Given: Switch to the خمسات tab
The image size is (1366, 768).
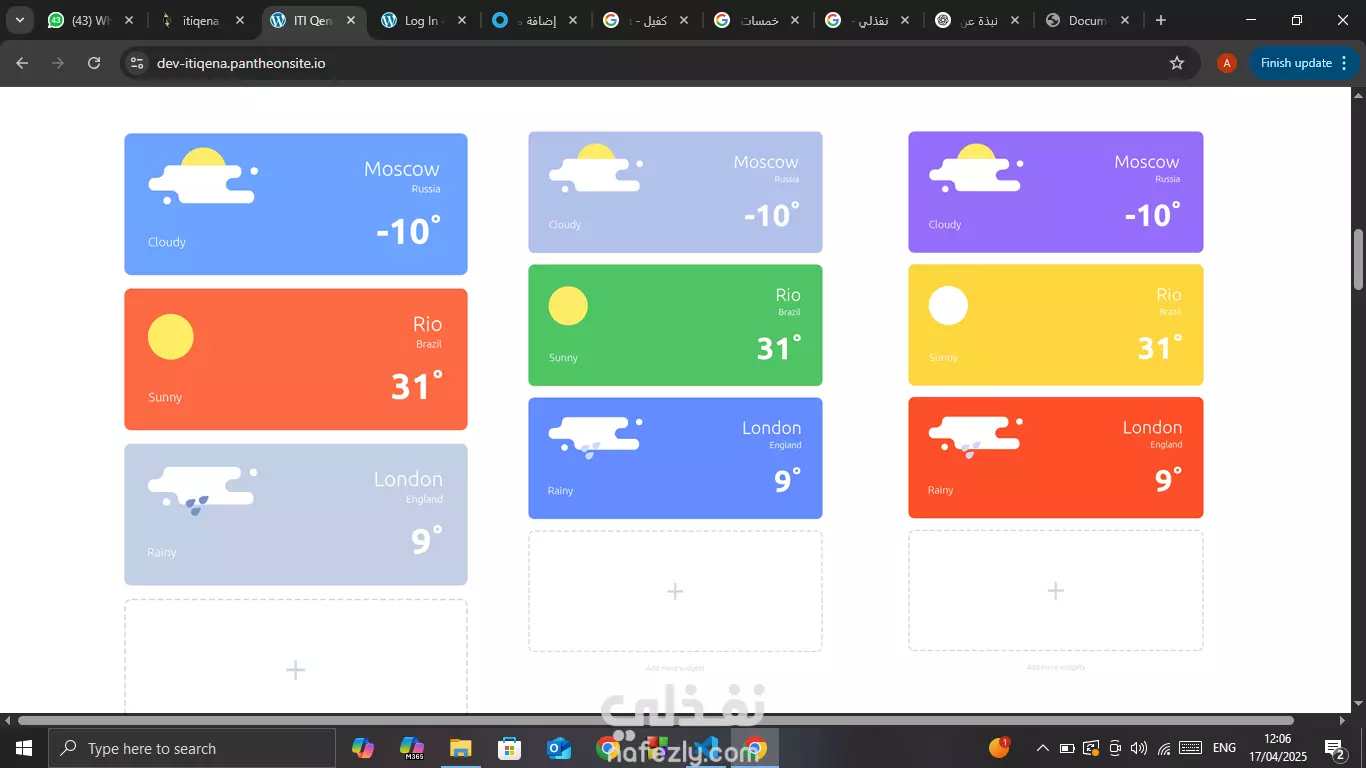Looking at the screenshot, I should point(757,20).
